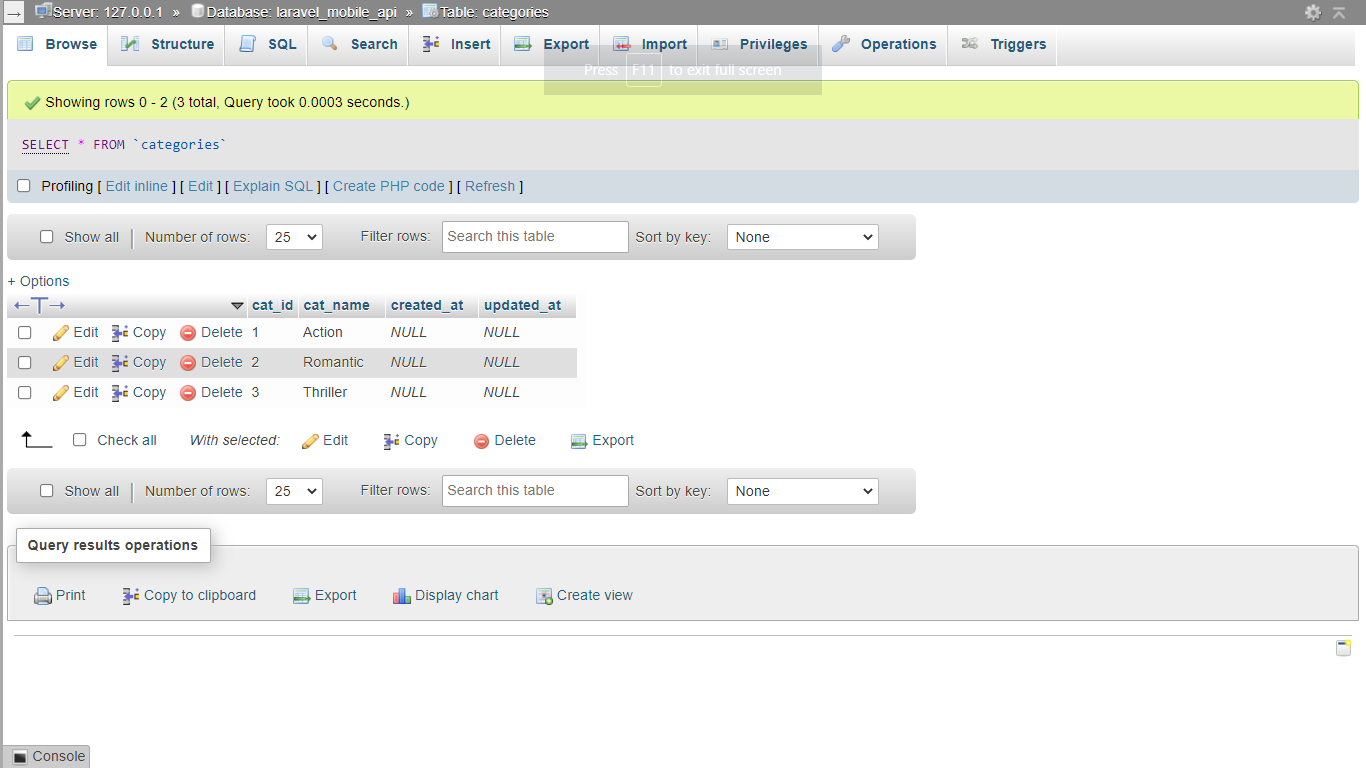Open the Operations tab
This screenshot has height=768, width=1366.
click(x=883, y=44)
